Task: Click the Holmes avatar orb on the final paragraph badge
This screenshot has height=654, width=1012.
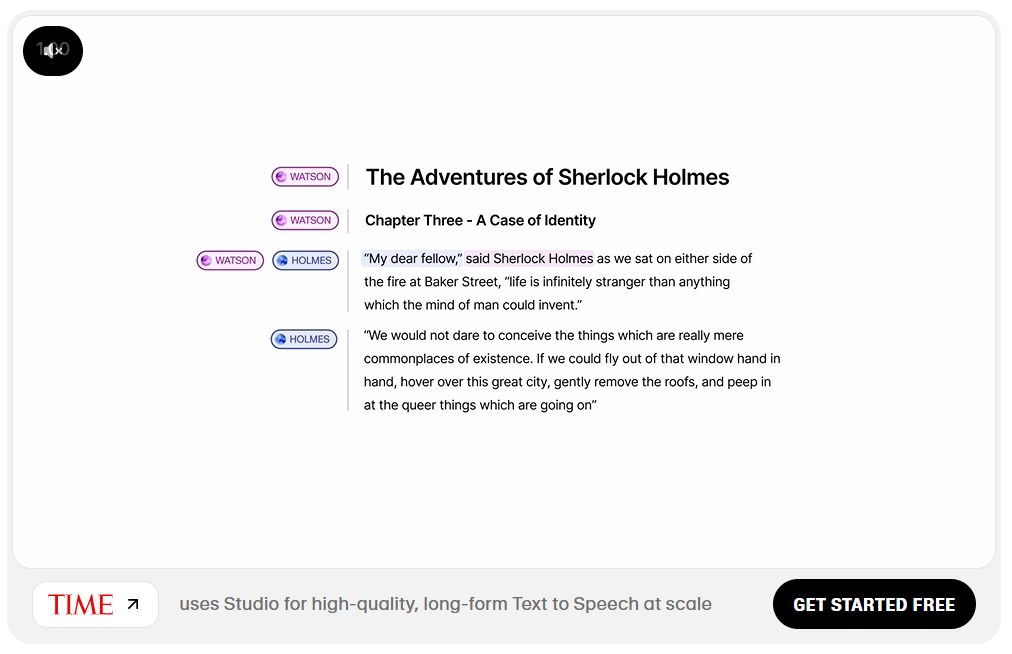Action: click(x=278, y=339)
